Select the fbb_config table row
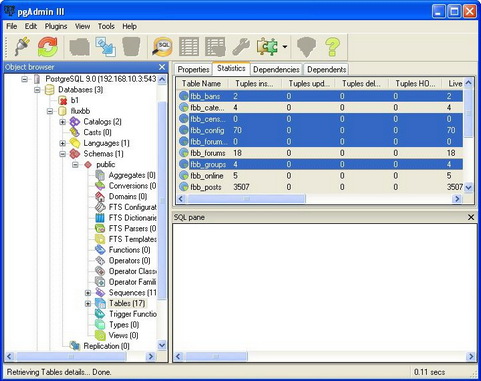The width and height of the screenshot is (481, 381). (321, 130)
